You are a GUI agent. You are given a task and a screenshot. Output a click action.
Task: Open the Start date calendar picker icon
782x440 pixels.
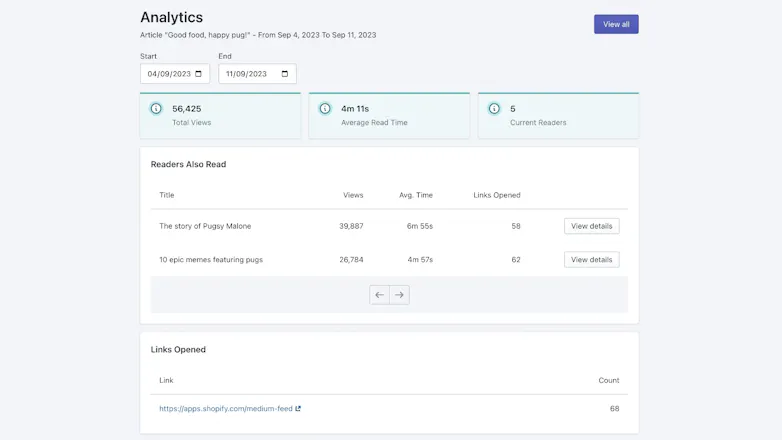pyautogui.click(x=198, y=74)
